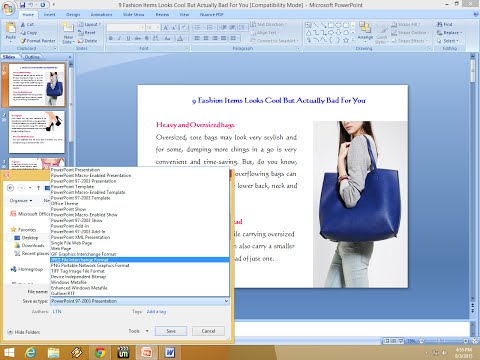480x360 pixels.
Task: Click the Cut command
Action: click(27, 25)
